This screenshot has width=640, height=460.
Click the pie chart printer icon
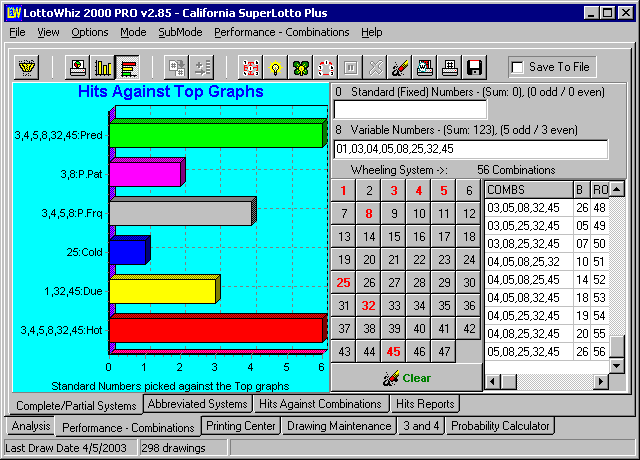(78, 67)
